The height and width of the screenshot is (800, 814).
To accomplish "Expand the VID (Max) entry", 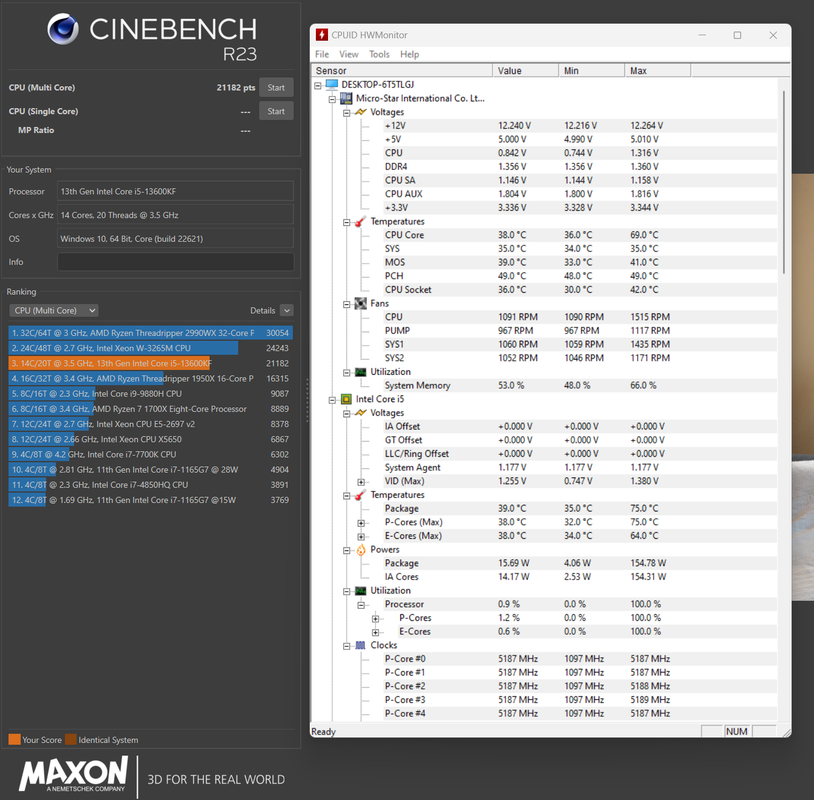I will pyautogui.click(x=361, y=482).
